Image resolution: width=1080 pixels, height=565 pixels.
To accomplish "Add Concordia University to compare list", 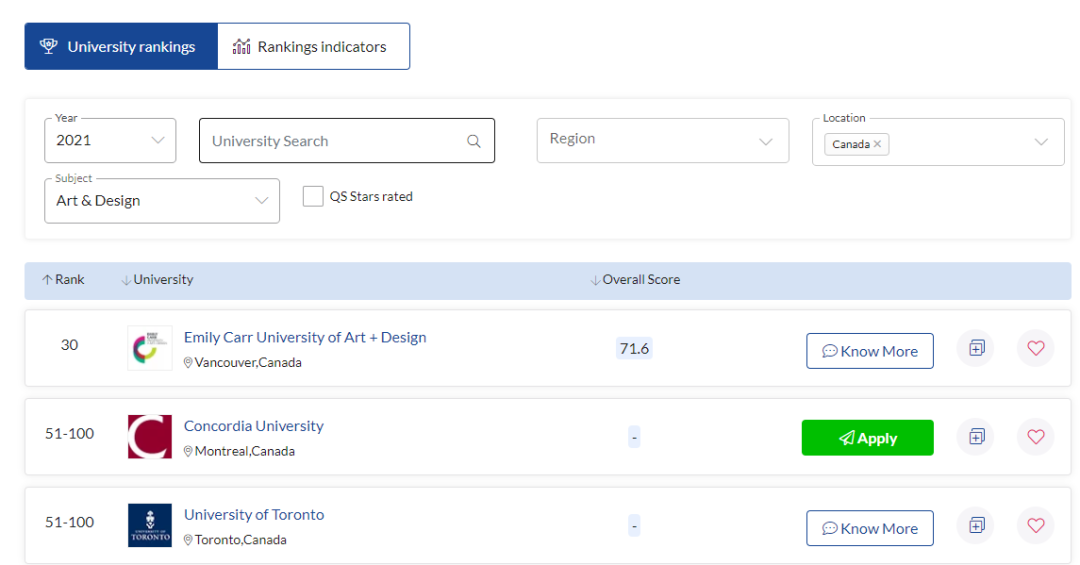I will click(976, 437).
